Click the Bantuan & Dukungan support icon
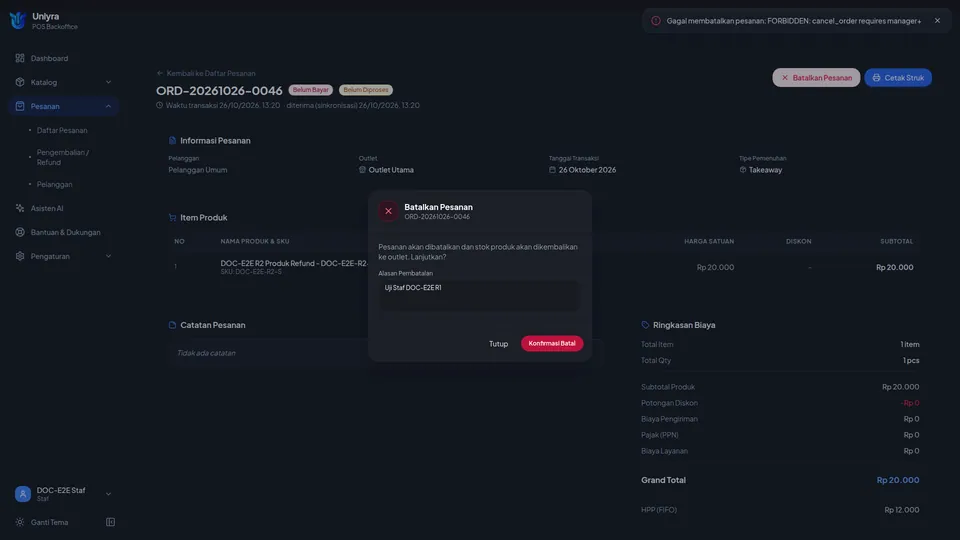The image size is (960, 540). (20, 232)
